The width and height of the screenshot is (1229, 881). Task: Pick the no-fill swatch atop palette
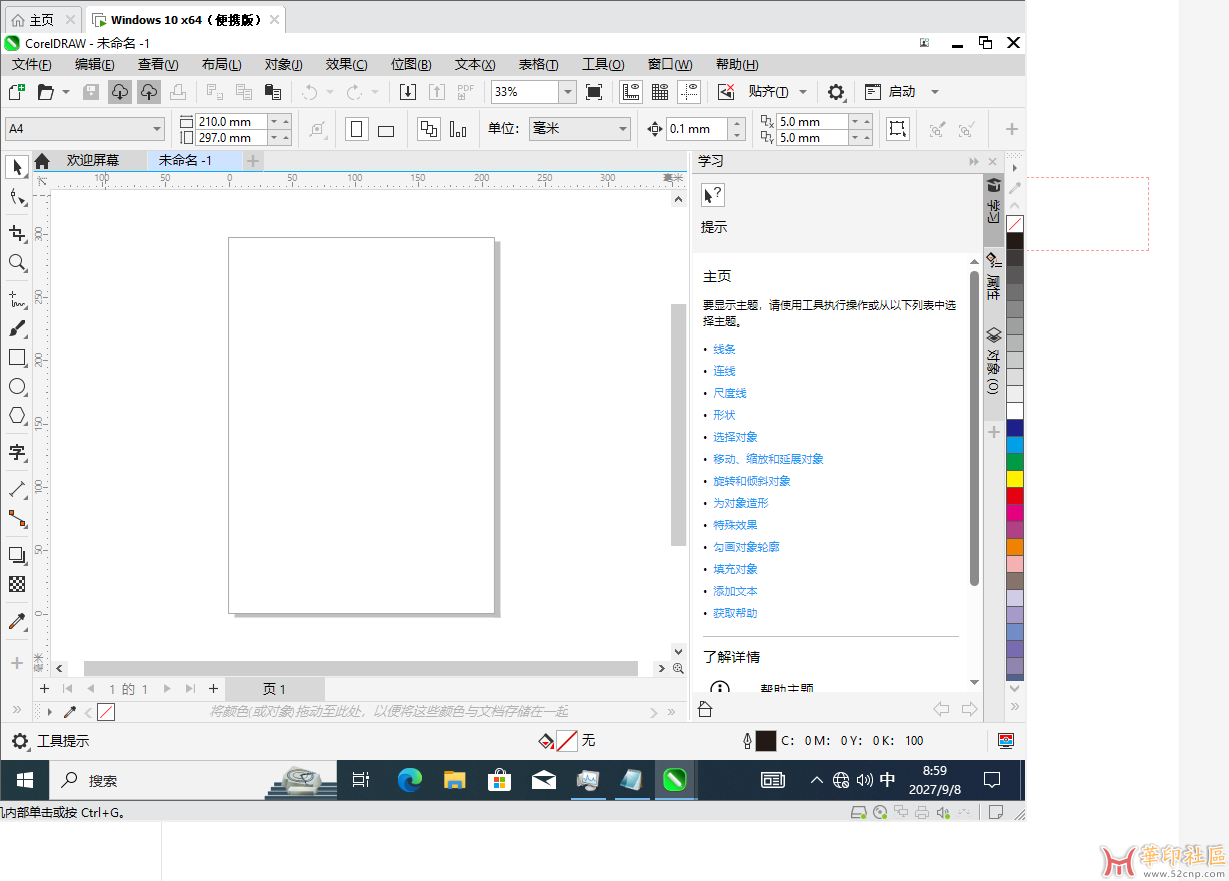1015,224
